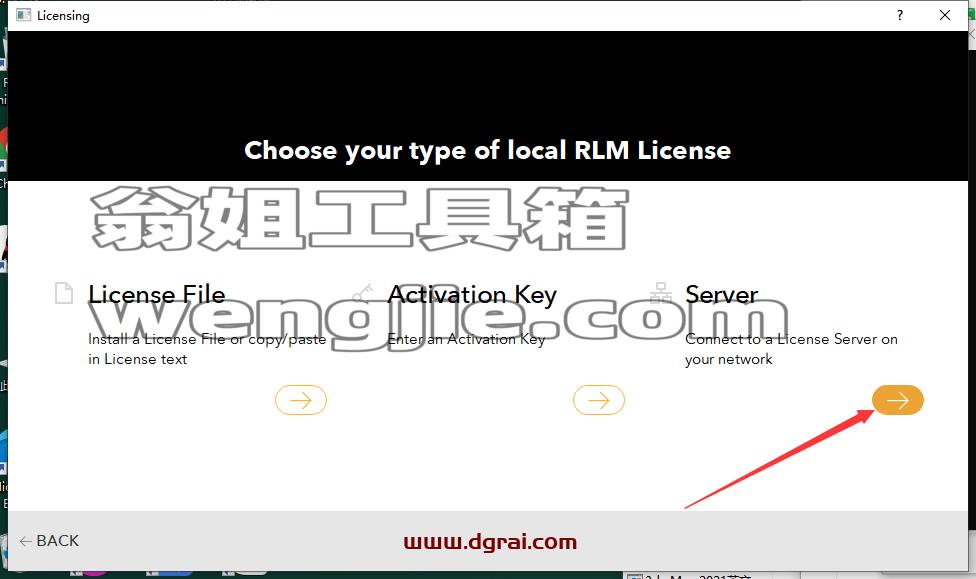Image resolution: width=976 pixels, height=579 pixels.
Task: Select the License File document icon
Action: click(x=64, y=293)
